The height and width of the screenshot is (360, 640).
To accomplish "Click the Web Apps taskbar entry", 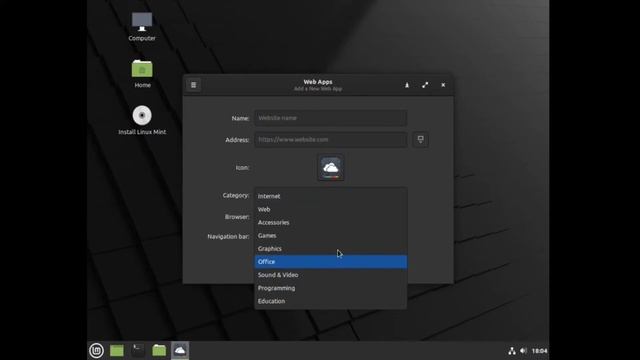I will 180,350.
